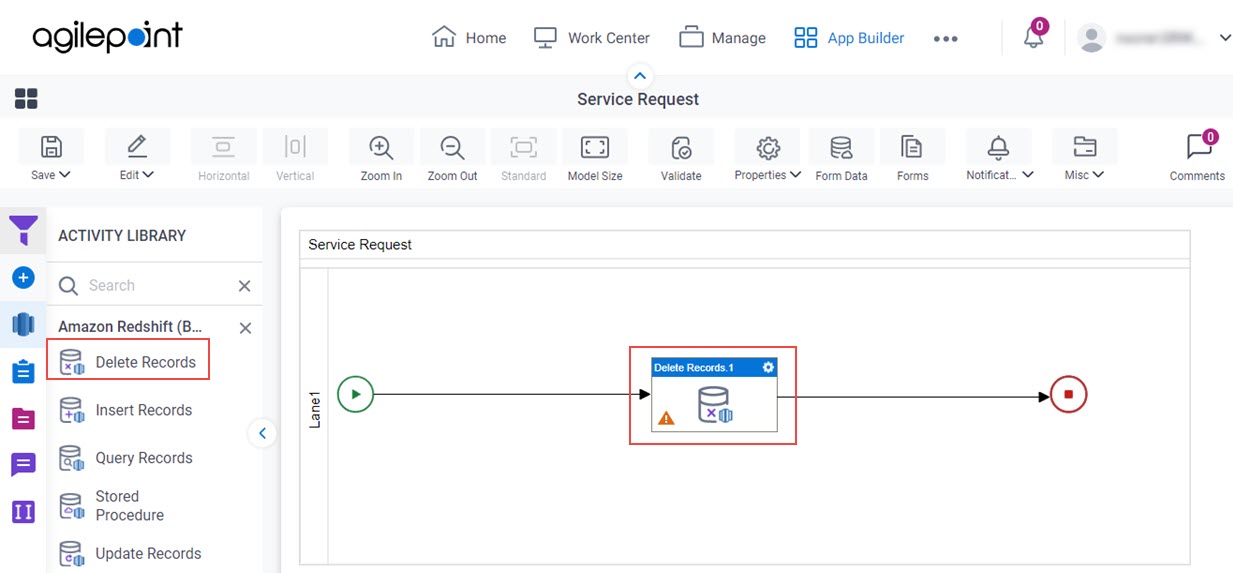Select the Model Size icon

point(595,148)
